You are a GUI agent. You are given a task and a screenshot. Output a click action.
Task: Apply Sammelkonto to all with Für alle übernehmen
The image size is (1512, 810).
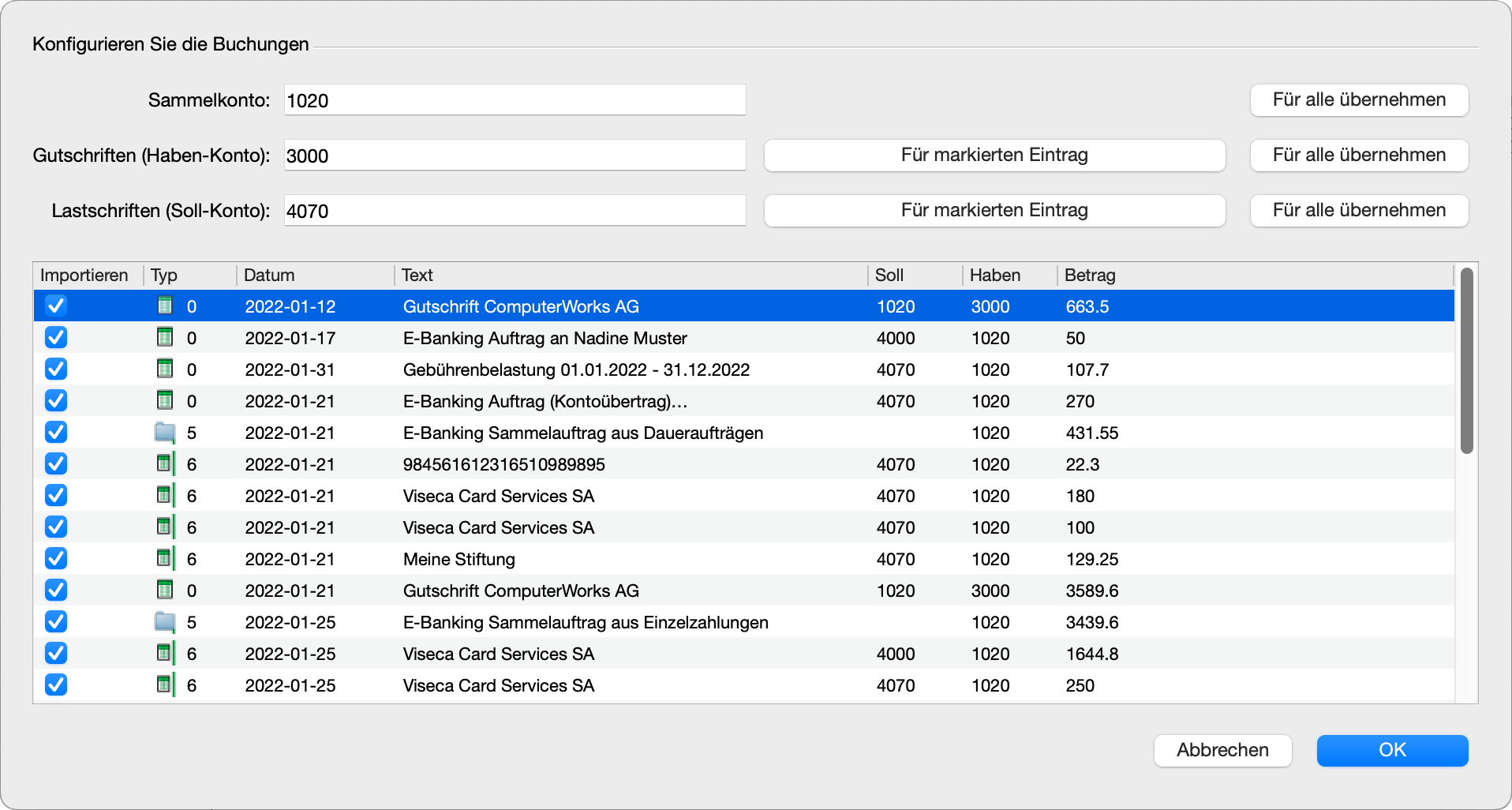(1358, 100)
